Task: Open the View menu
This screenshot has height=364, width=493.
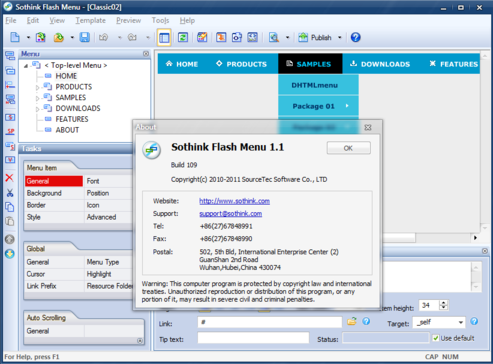Action: coord(57,20)
